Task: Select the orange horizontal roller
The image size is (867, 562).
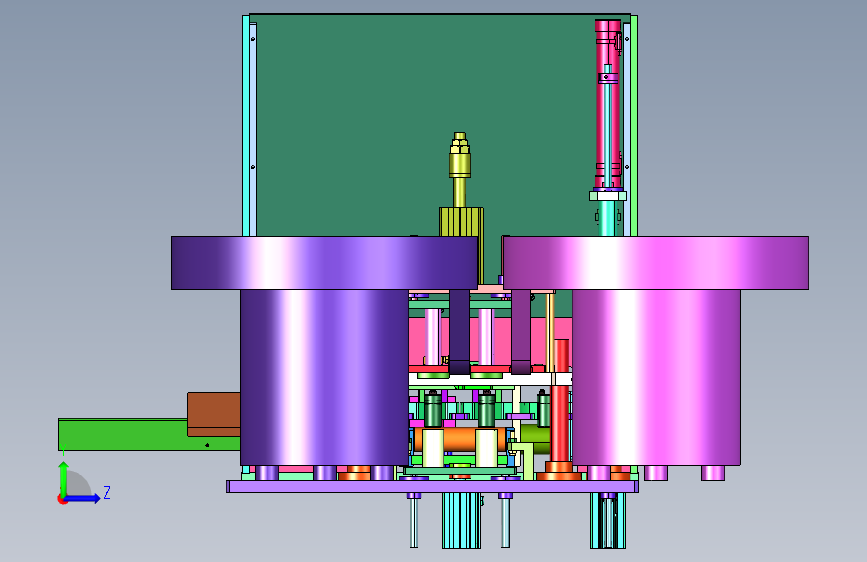Action: 460,440
